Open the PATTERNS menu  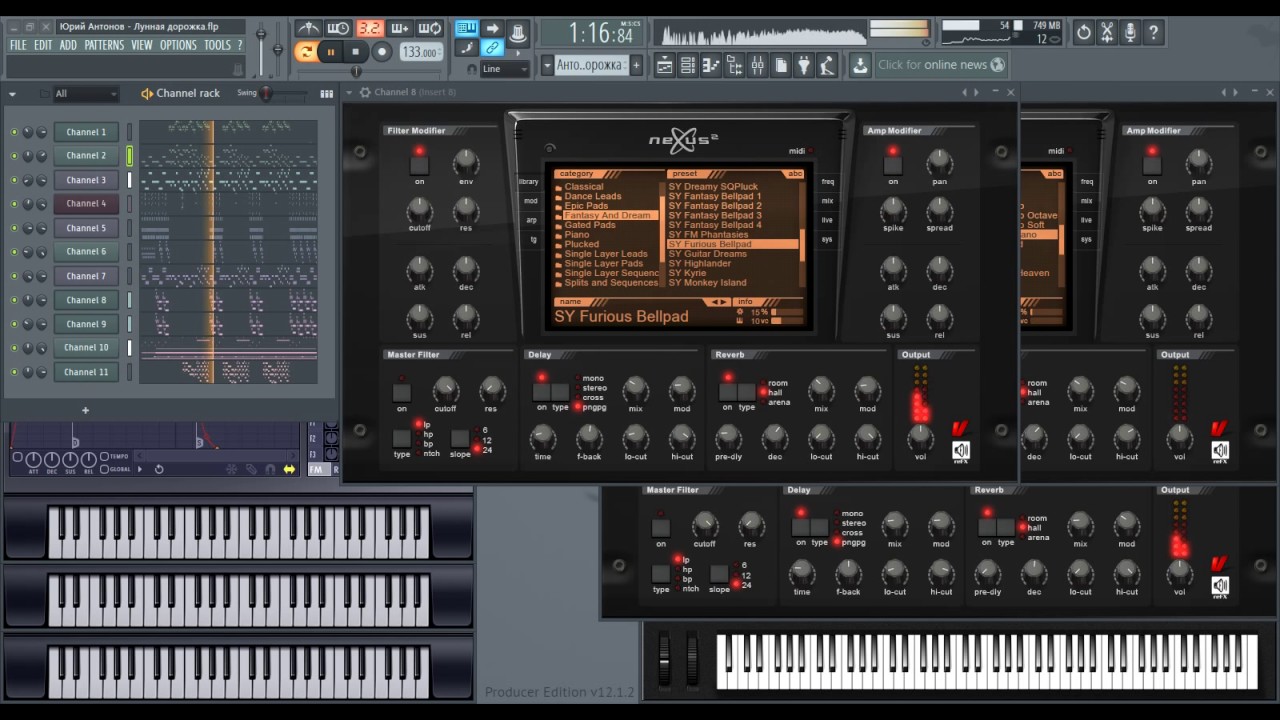pos(104,45)
